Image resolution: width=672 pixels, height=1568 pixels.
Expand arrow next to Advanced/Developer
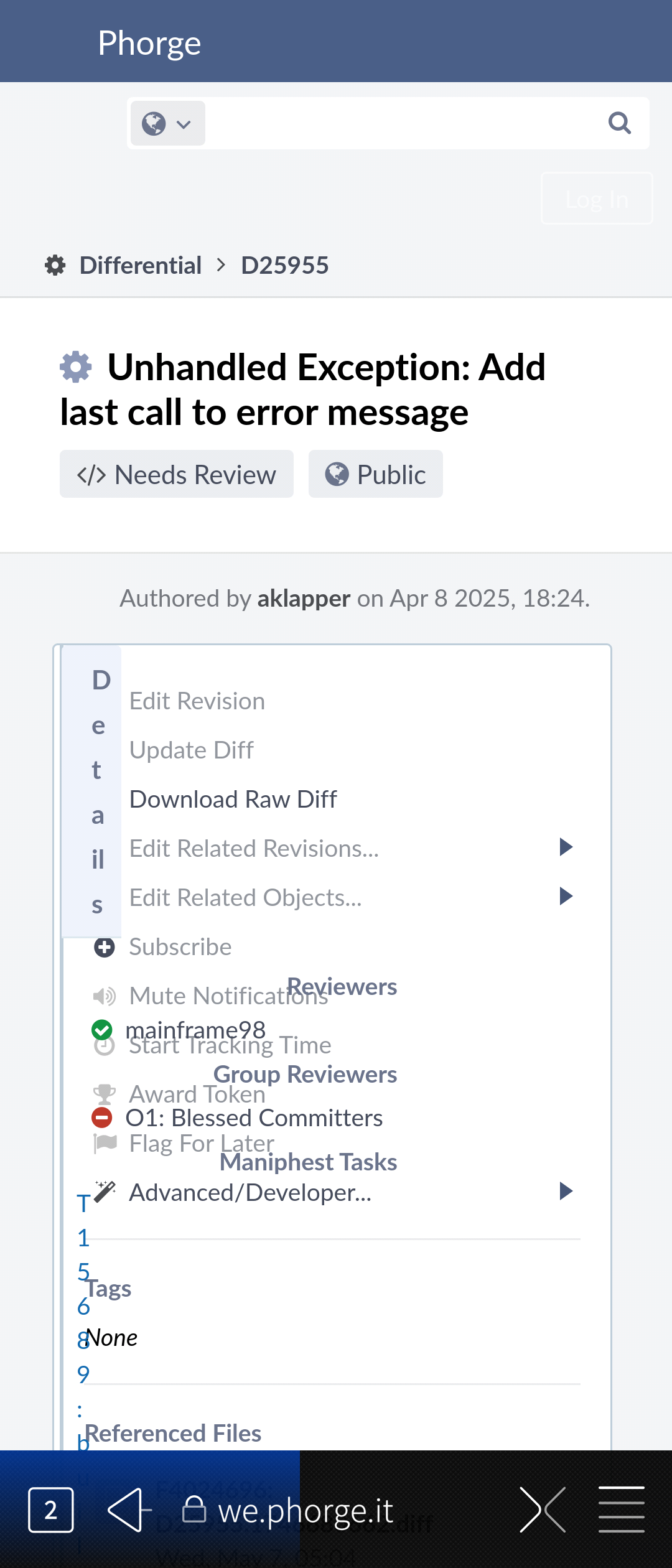point(566,1191)
